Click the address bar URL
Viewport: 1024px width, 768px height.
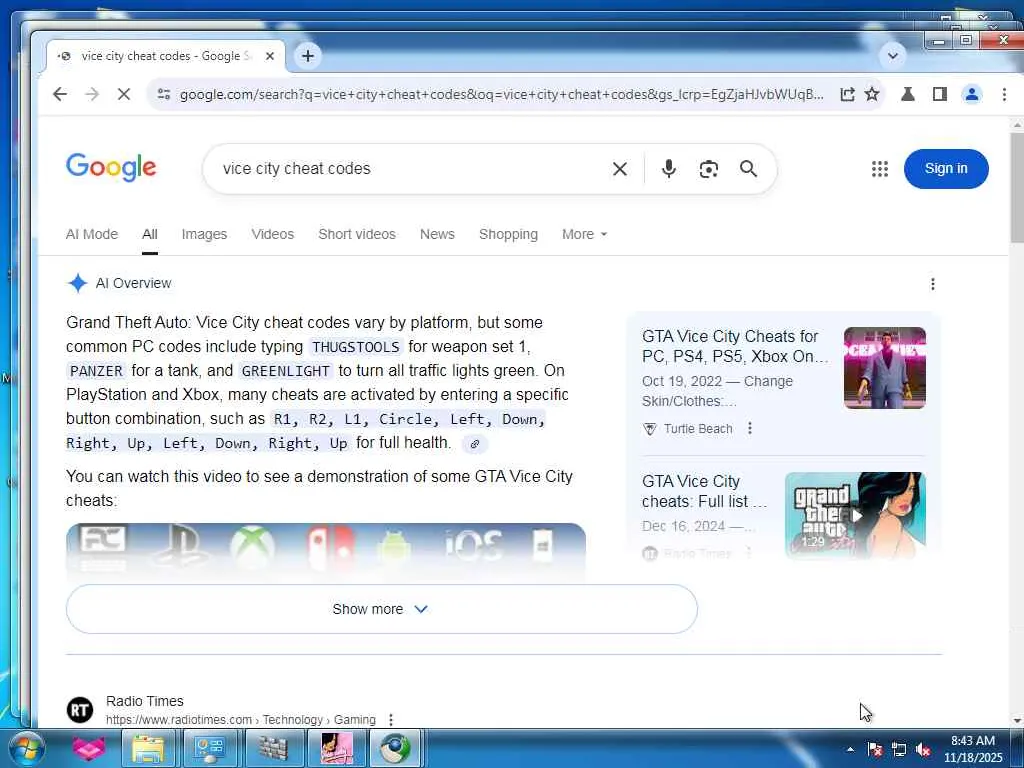coord(502,95)
